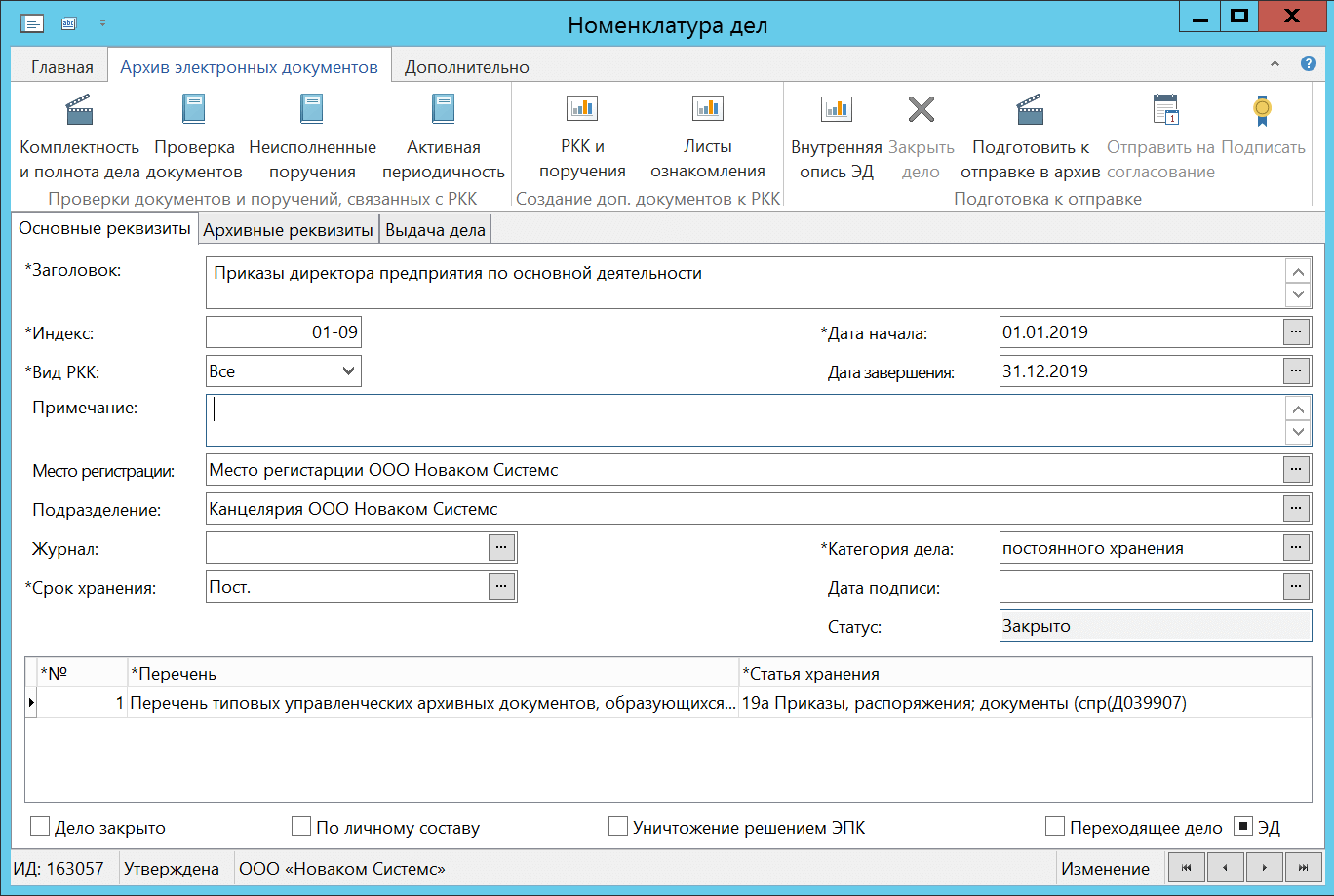This screenshot has width=1334, height=896.
Task: Open the help question mark icon
Action: click(1309, 64)
